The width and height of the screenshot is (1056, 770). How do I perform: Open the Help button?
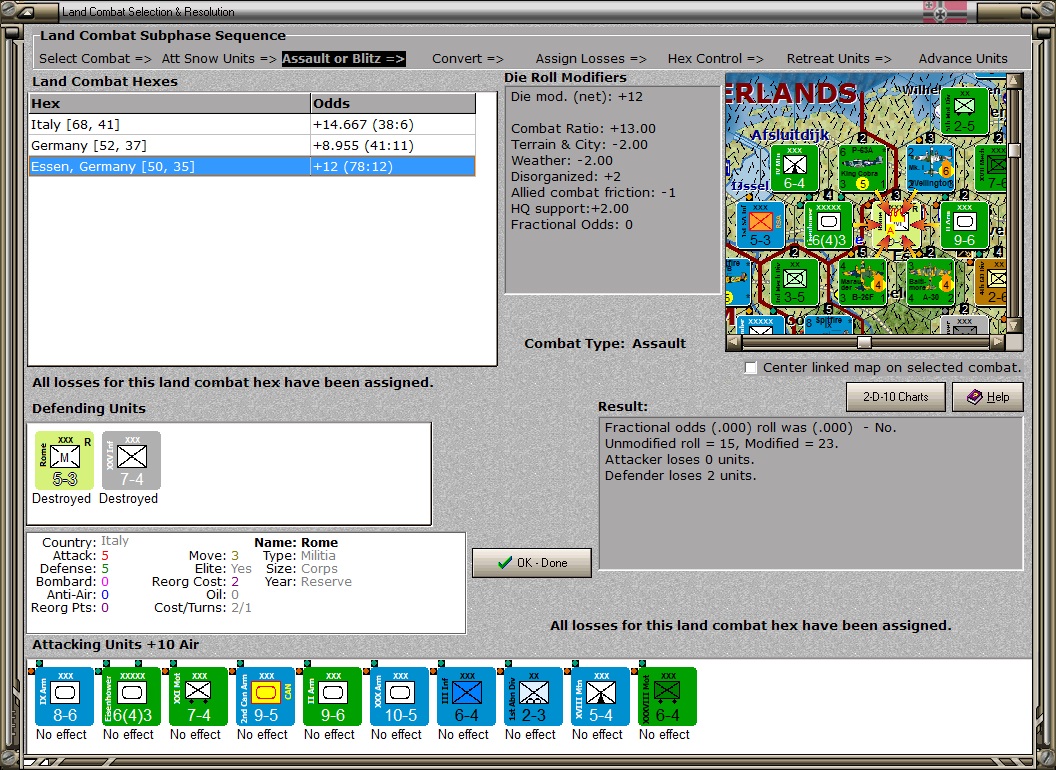pyautogui.click(x=988, y=397)
